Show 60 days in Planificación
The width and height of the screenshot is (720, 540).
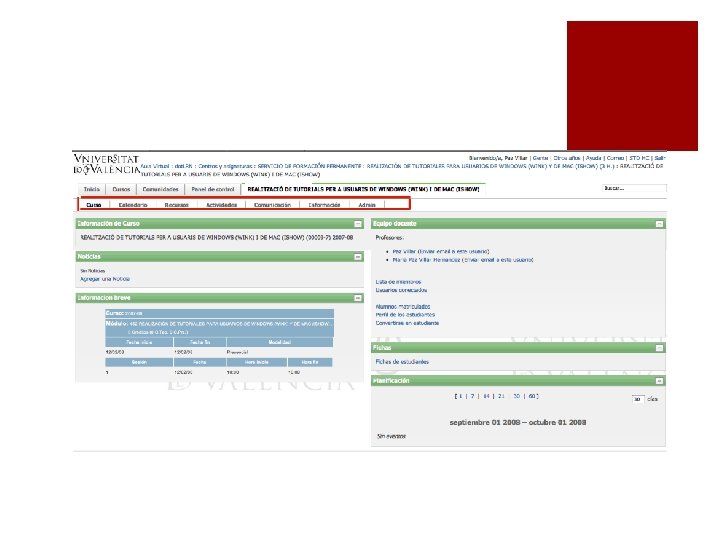(532, 396)
